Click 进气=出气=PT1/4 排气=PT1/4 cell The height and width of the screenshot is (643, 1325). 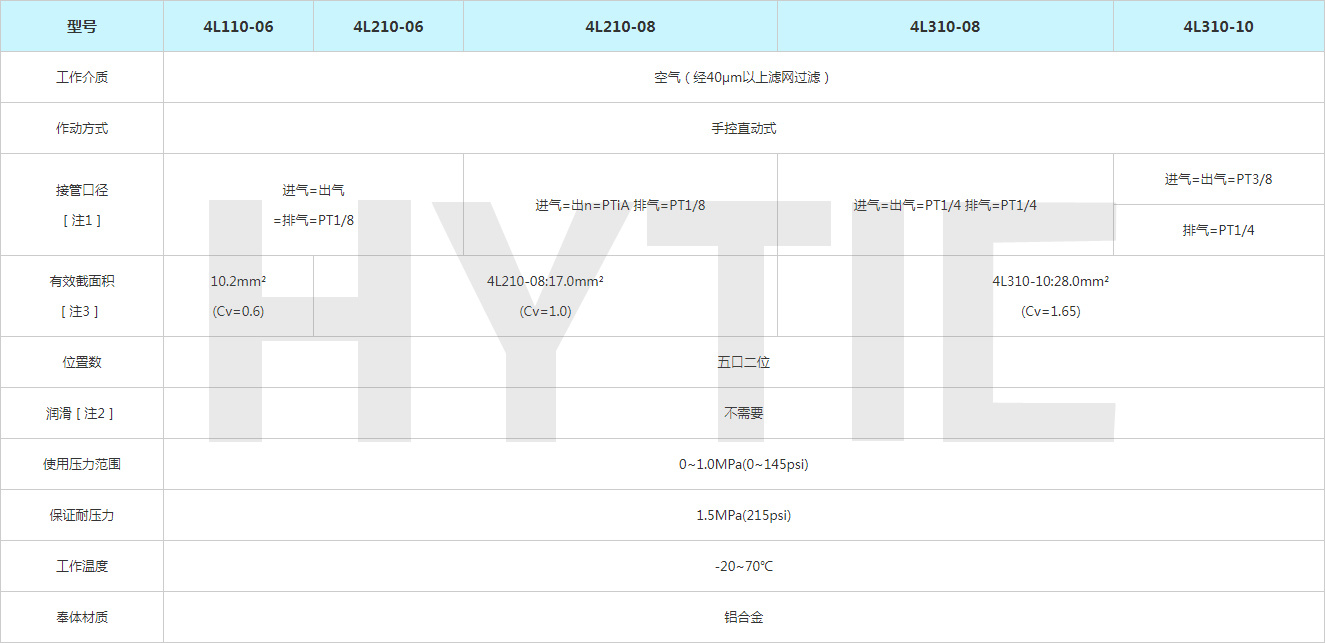pyautogui.click(x=945, y=205)
